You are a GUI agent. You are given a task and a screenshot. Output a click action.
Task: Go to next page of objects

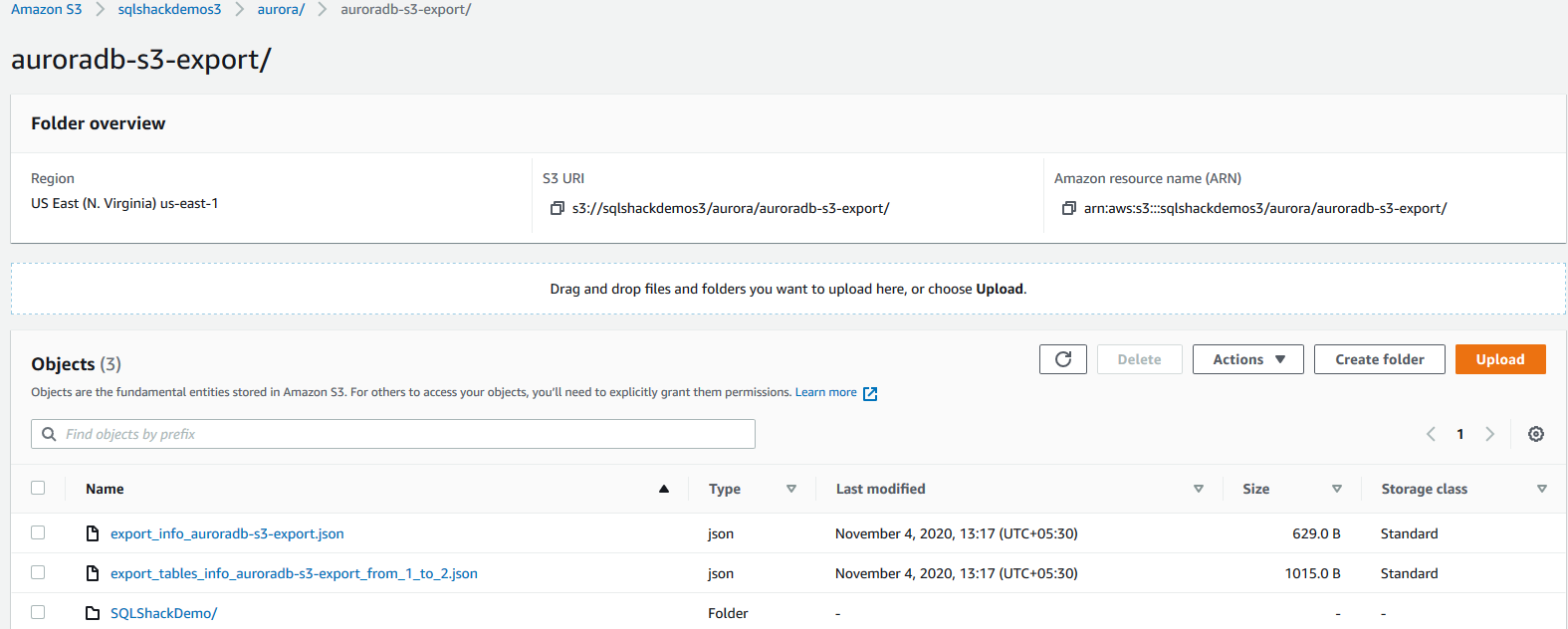click(1490, 434)
